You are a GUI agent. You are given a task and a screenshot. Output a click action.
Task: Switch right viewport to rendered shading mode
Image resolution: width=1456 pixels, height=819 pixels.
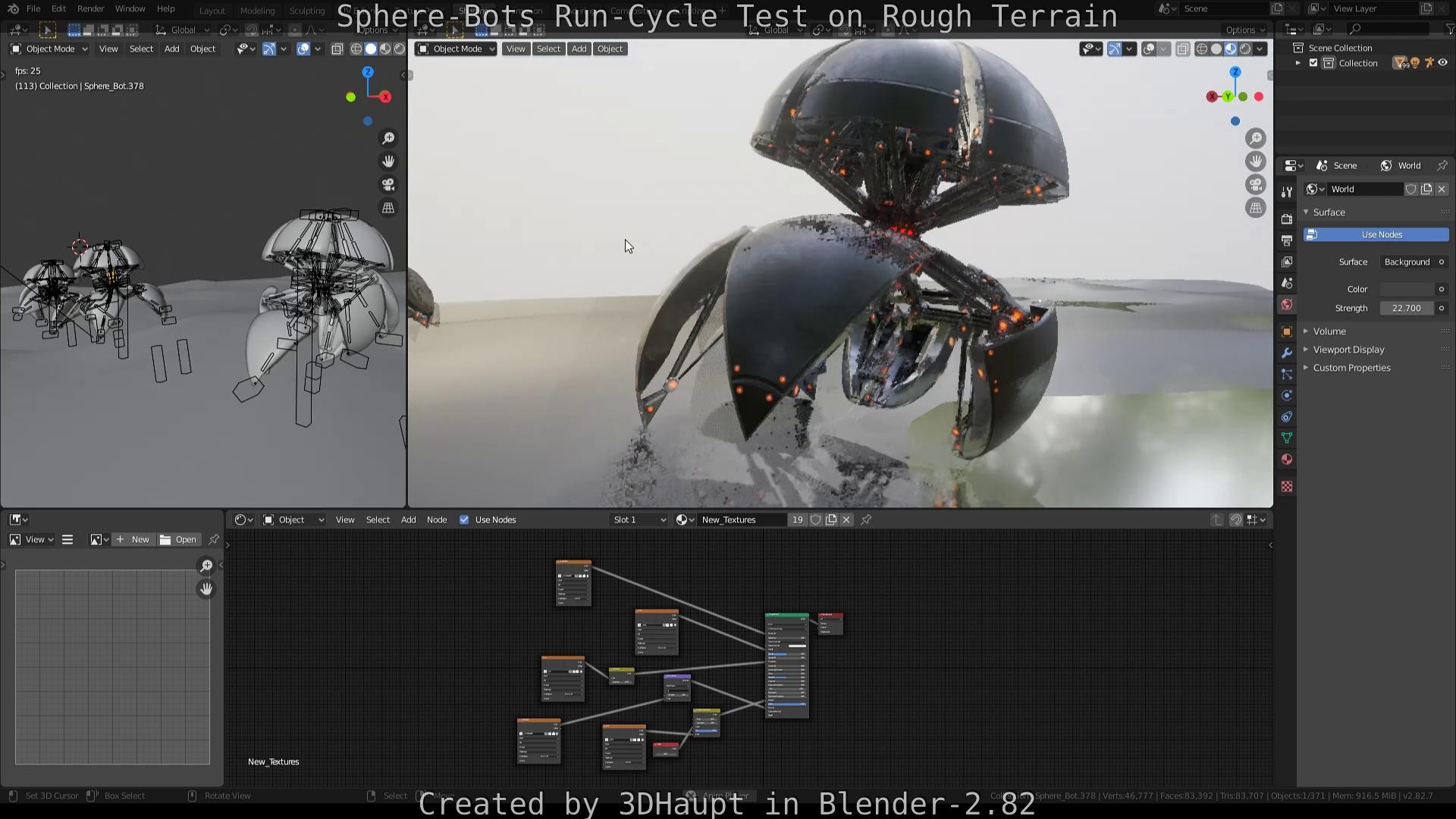[x=1244, y=49]
